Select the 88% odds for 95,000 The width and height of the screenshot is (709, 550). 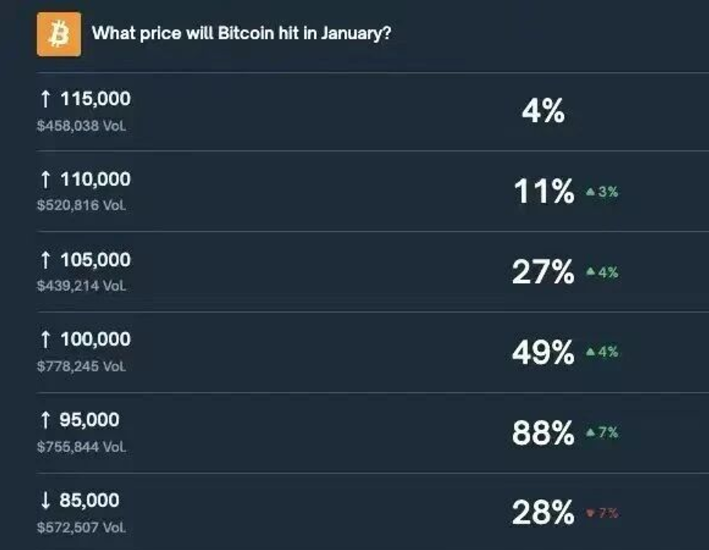coord(543,433)
